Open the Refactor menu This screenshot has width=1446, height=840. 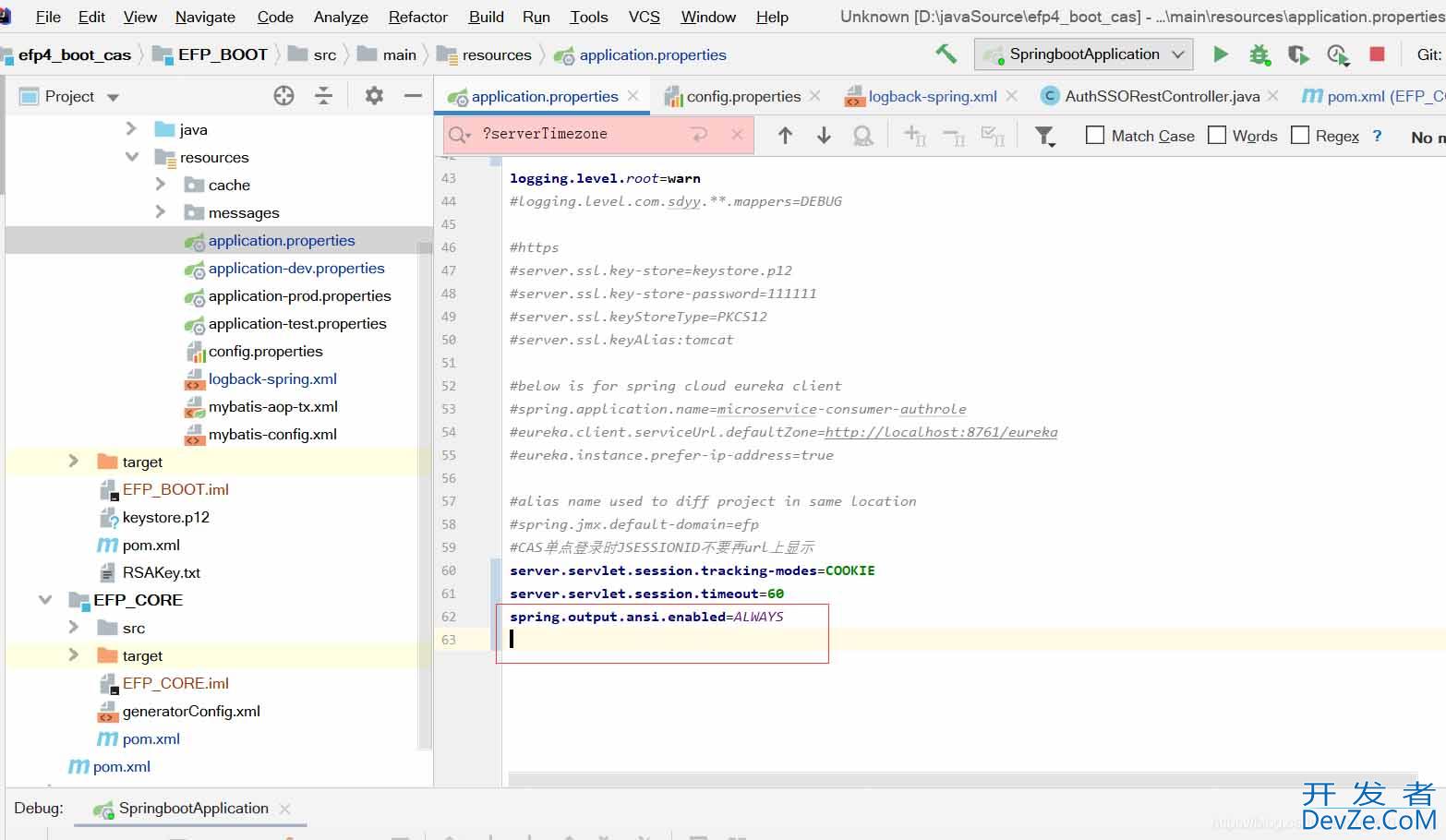(x=418, y=17)
